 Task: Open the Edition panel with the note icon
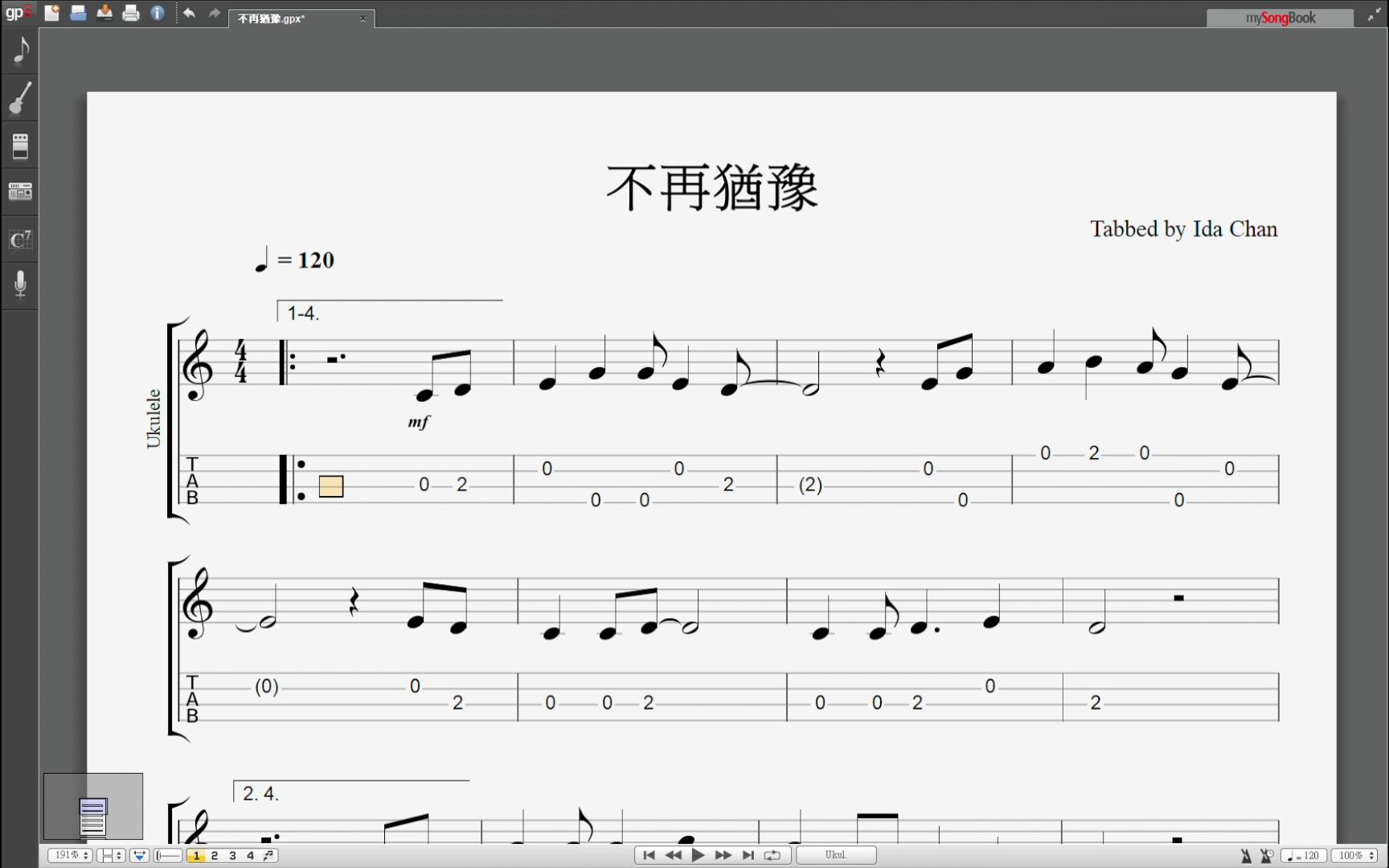(20, 51)
